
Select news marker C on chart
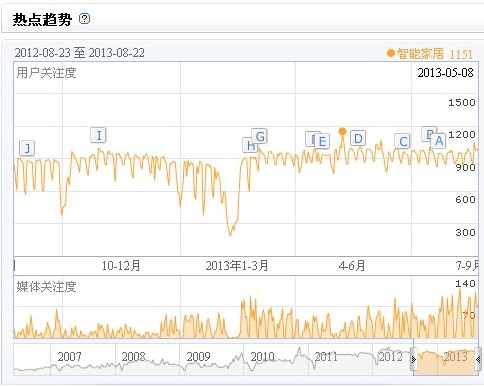click(x=402, y=141)
